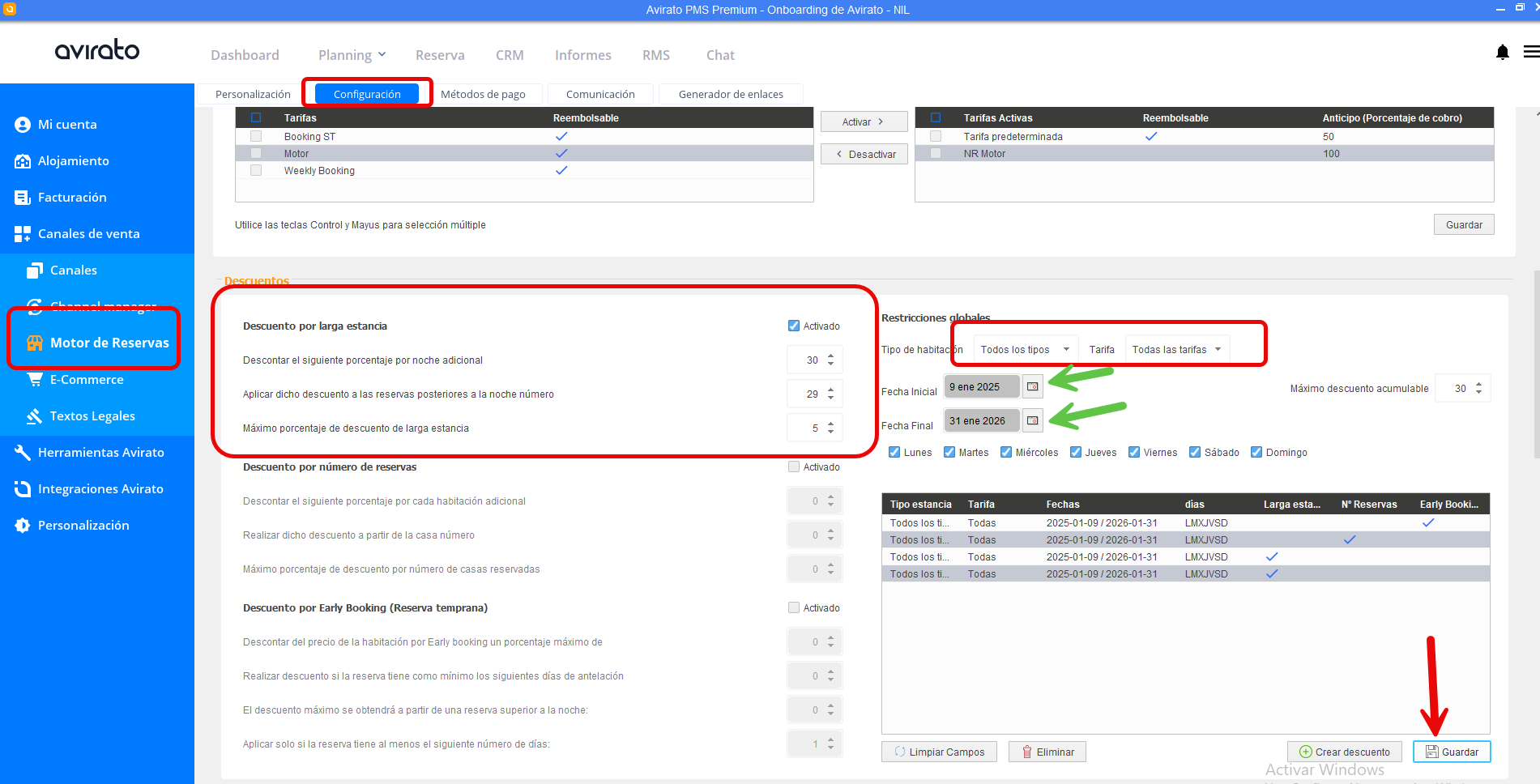Enable Descuento por número de reservas Activado
This screenshot has height=784, width=1540.
pos(794,467)
